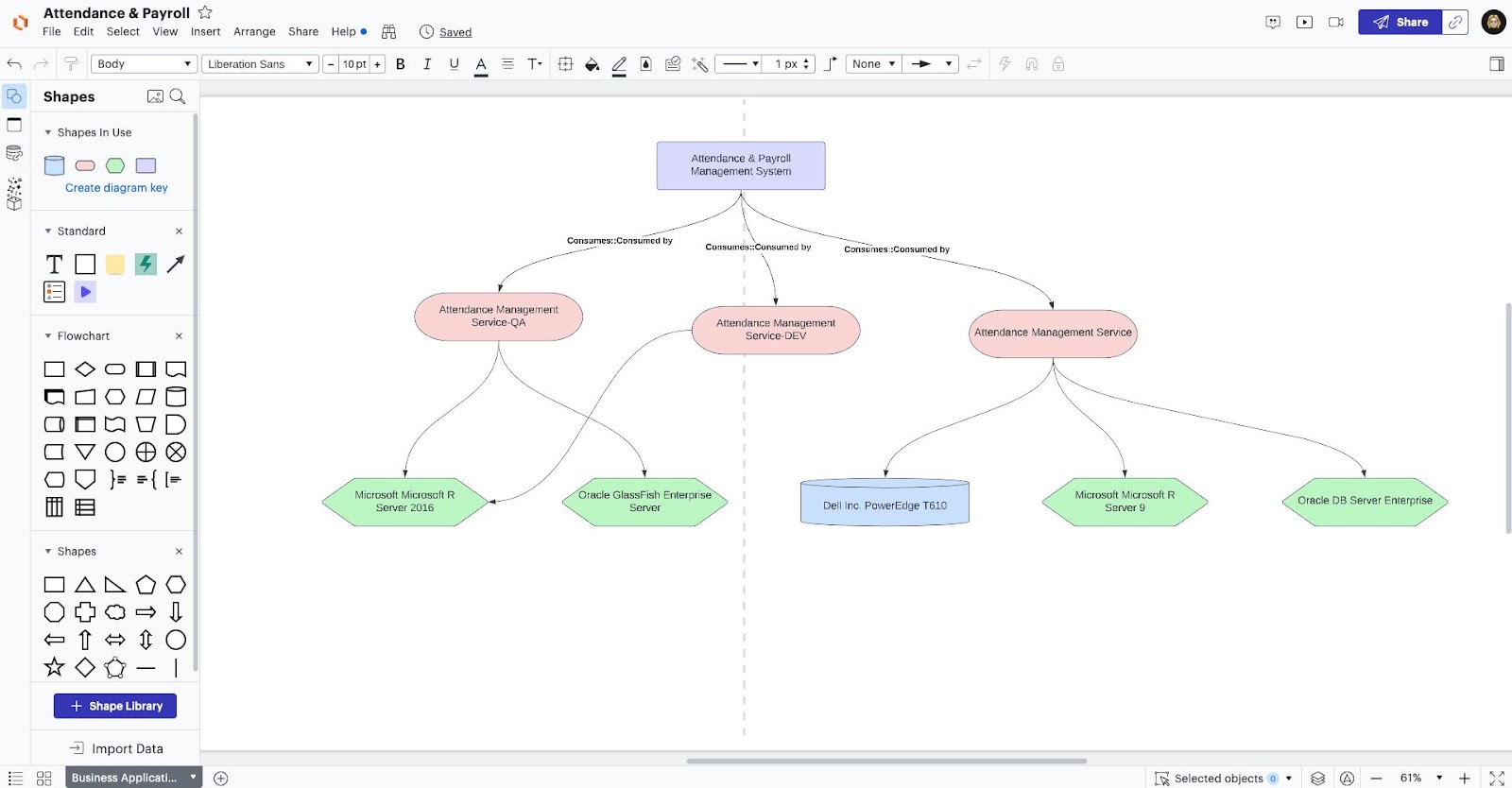Open image search in Shapes panel

point(155,96)
